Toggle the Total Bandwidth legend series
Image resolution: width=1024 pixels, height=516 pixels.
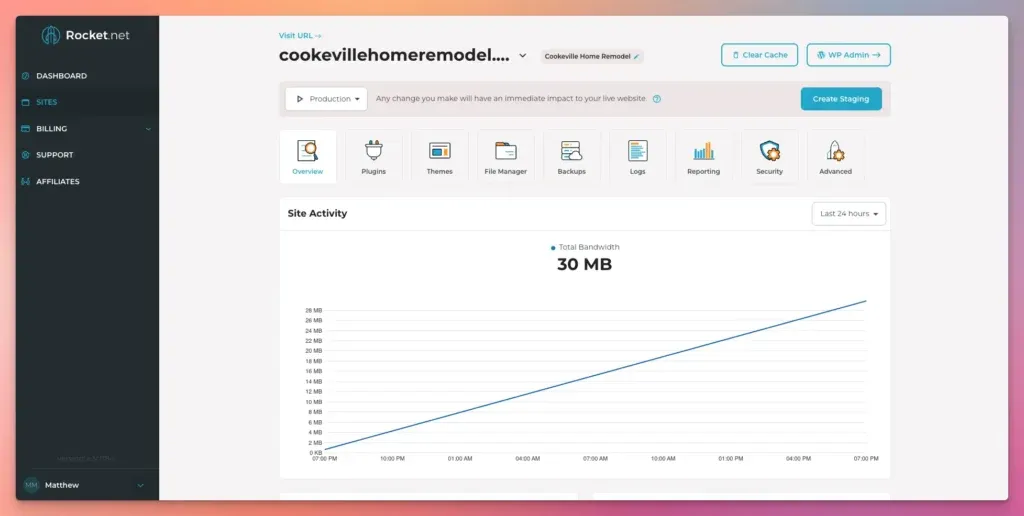[x=585, y=247]
